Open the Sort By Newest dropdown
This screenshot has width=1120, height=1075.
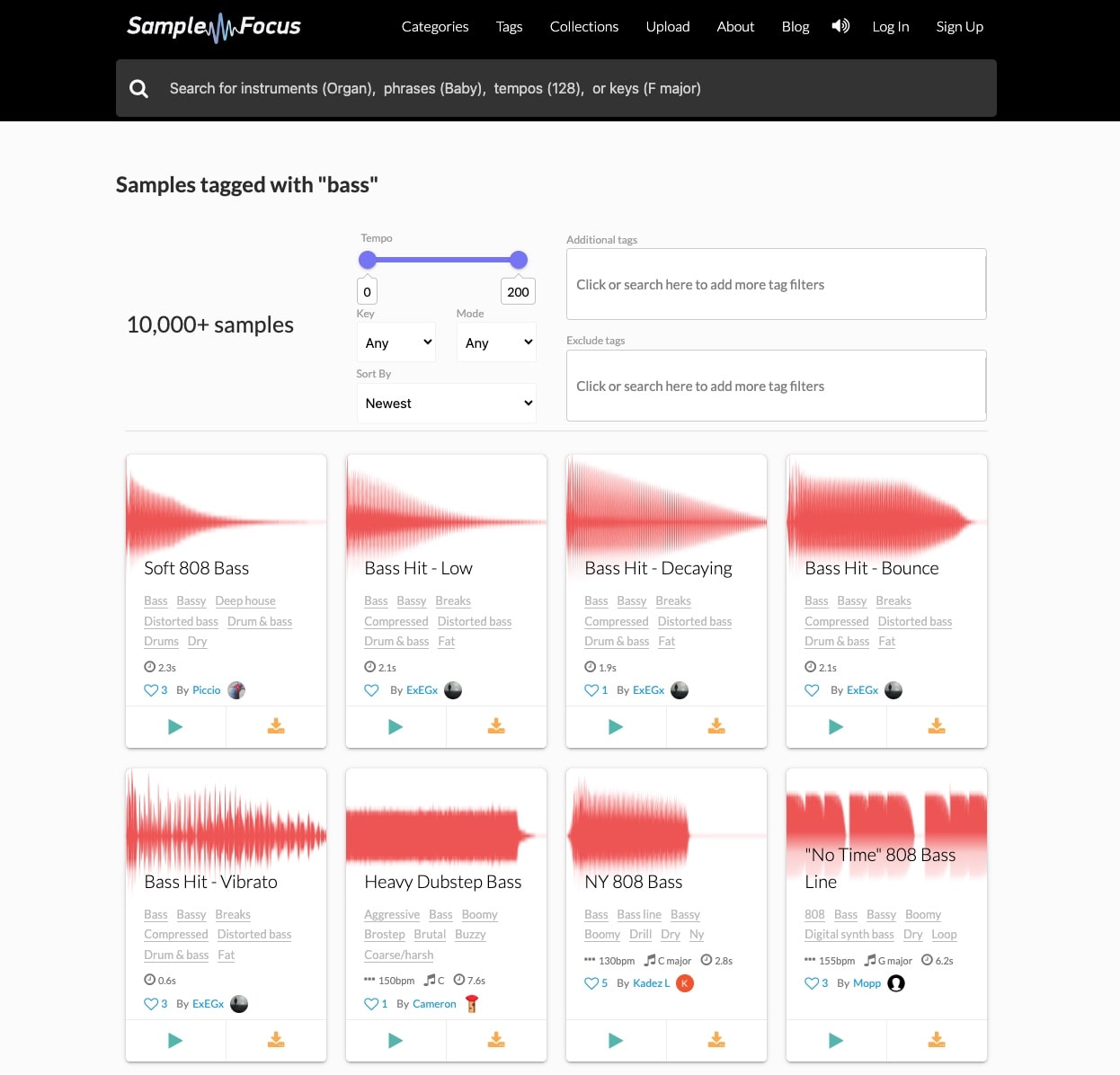click(x=447, y=404)
